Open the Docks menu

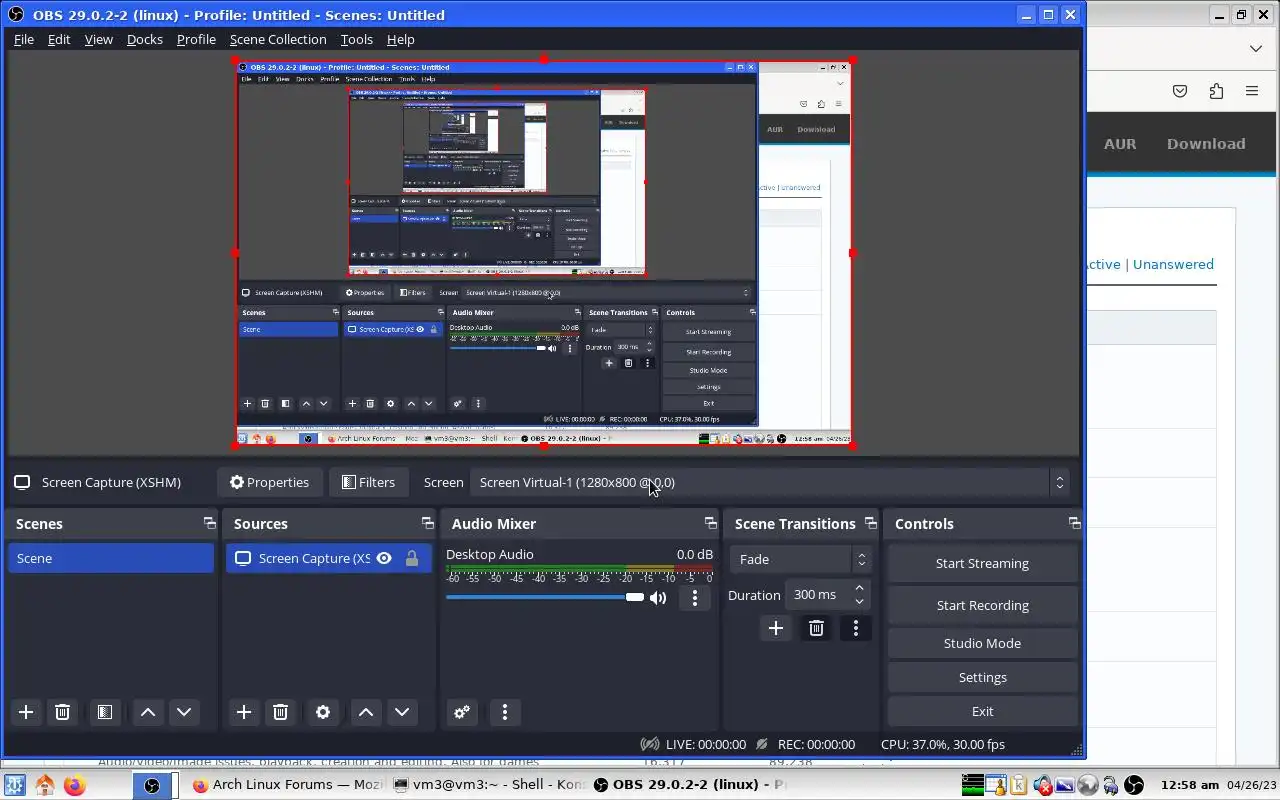pyautogui.click(x=145, y=39)
